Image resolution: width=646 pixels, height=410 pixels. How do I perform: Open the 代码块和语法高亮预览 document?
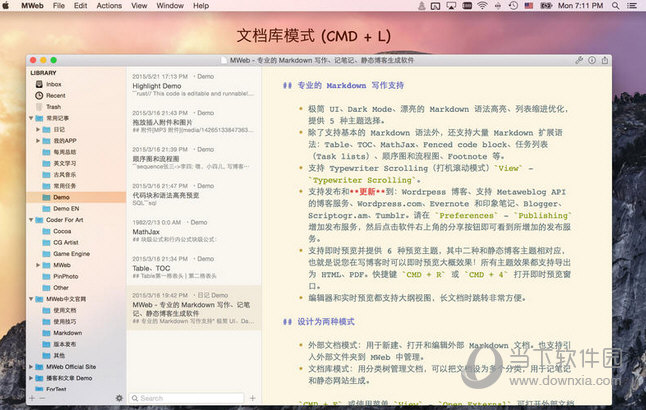tap(194, 194)
